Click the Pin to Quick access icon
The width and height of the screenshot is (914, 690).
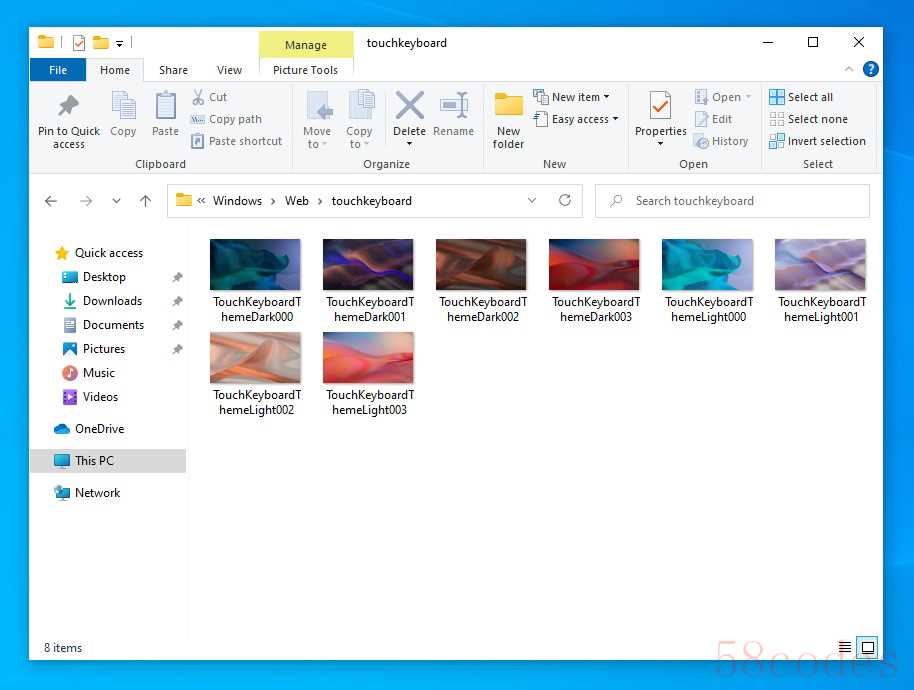pos(68,108)
